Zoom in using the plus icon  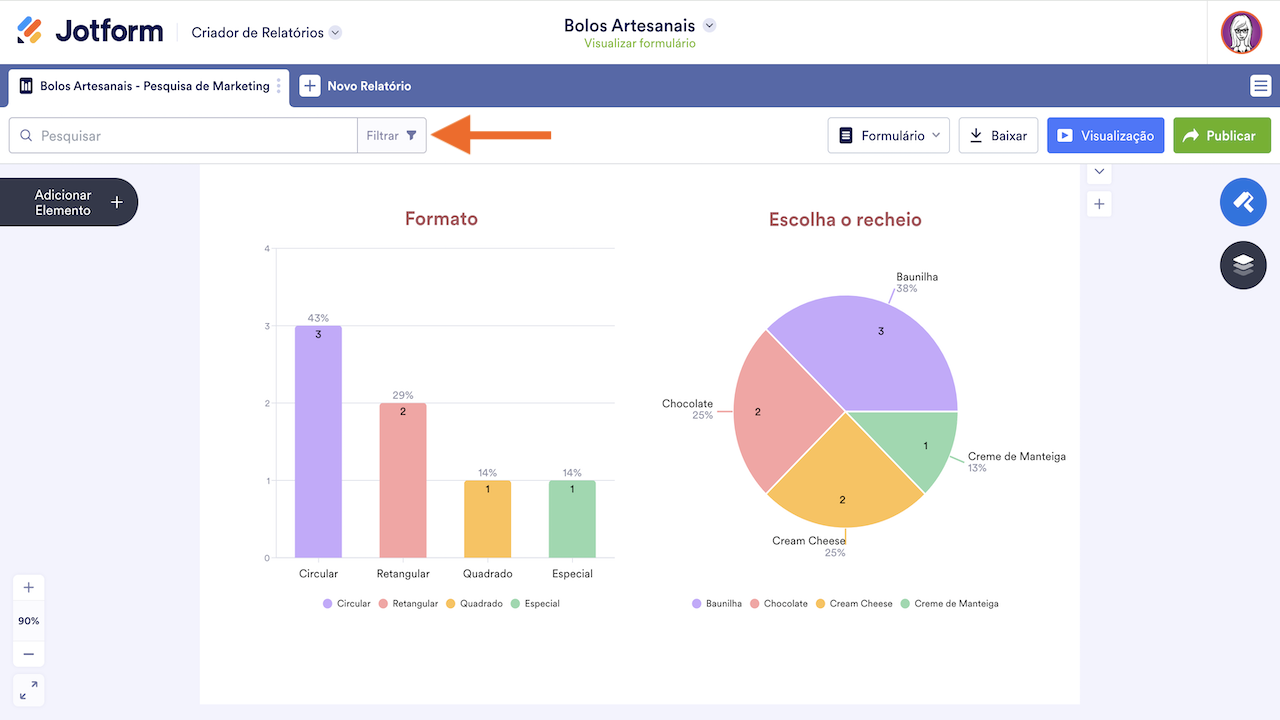pos(28,587)
